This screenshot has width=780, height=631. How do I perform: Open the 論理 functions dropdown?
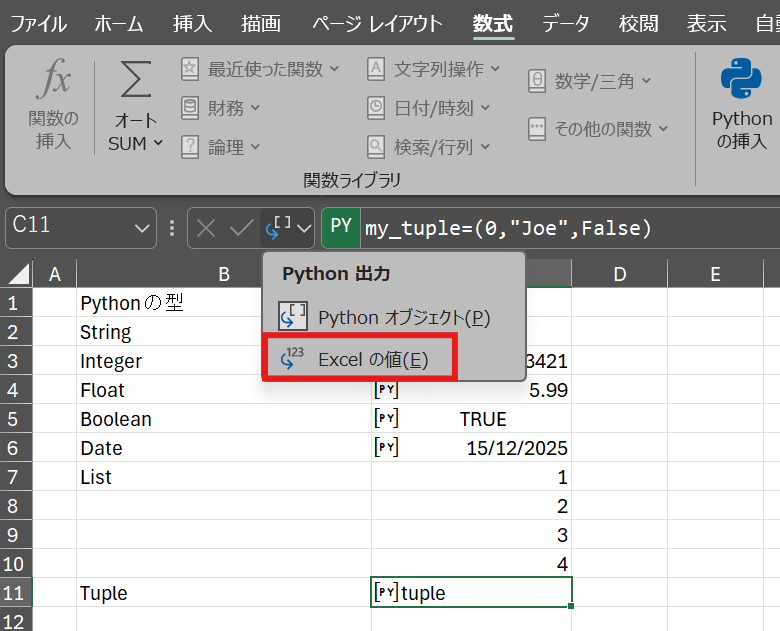(220, 147)
